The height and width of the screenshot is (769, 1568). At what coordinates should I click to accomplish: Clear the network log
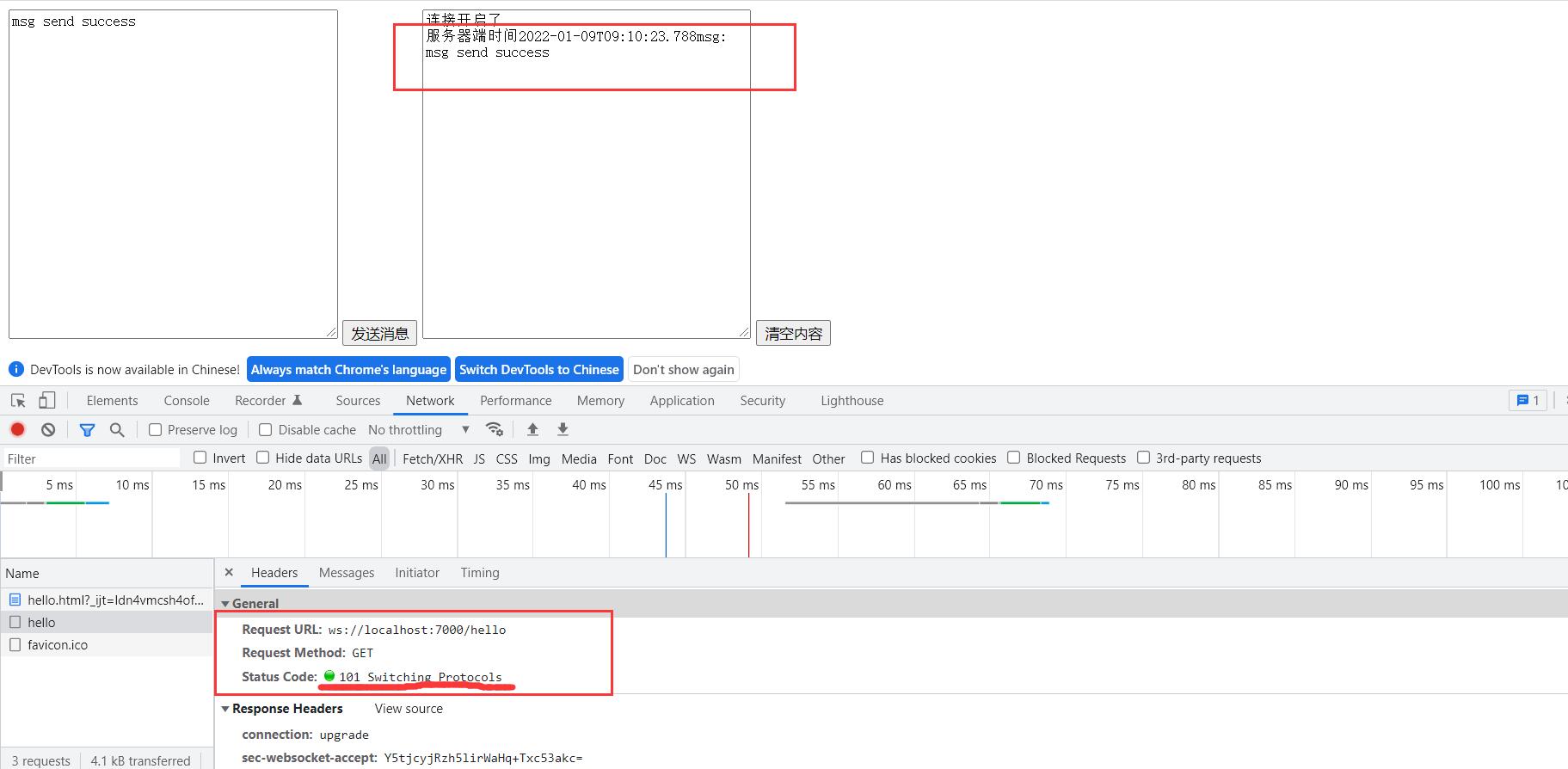pyautogui.click(x=48, y=429)
